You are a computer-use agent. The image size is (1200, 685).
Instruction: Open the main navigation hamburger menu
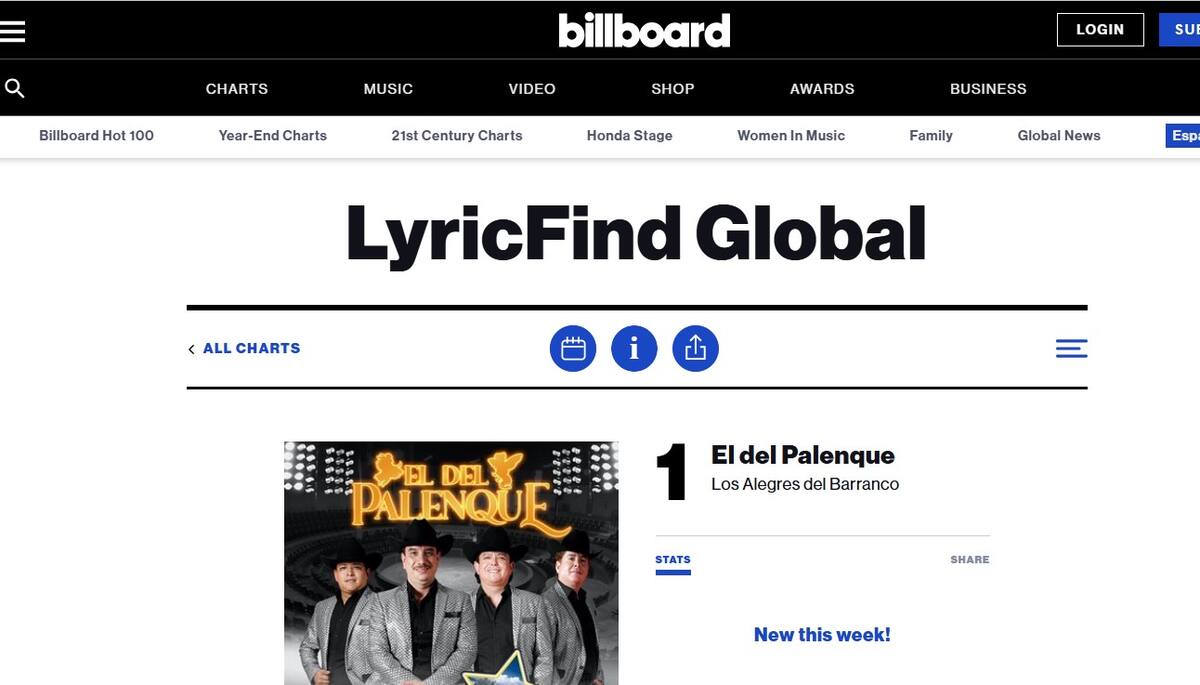13,29
